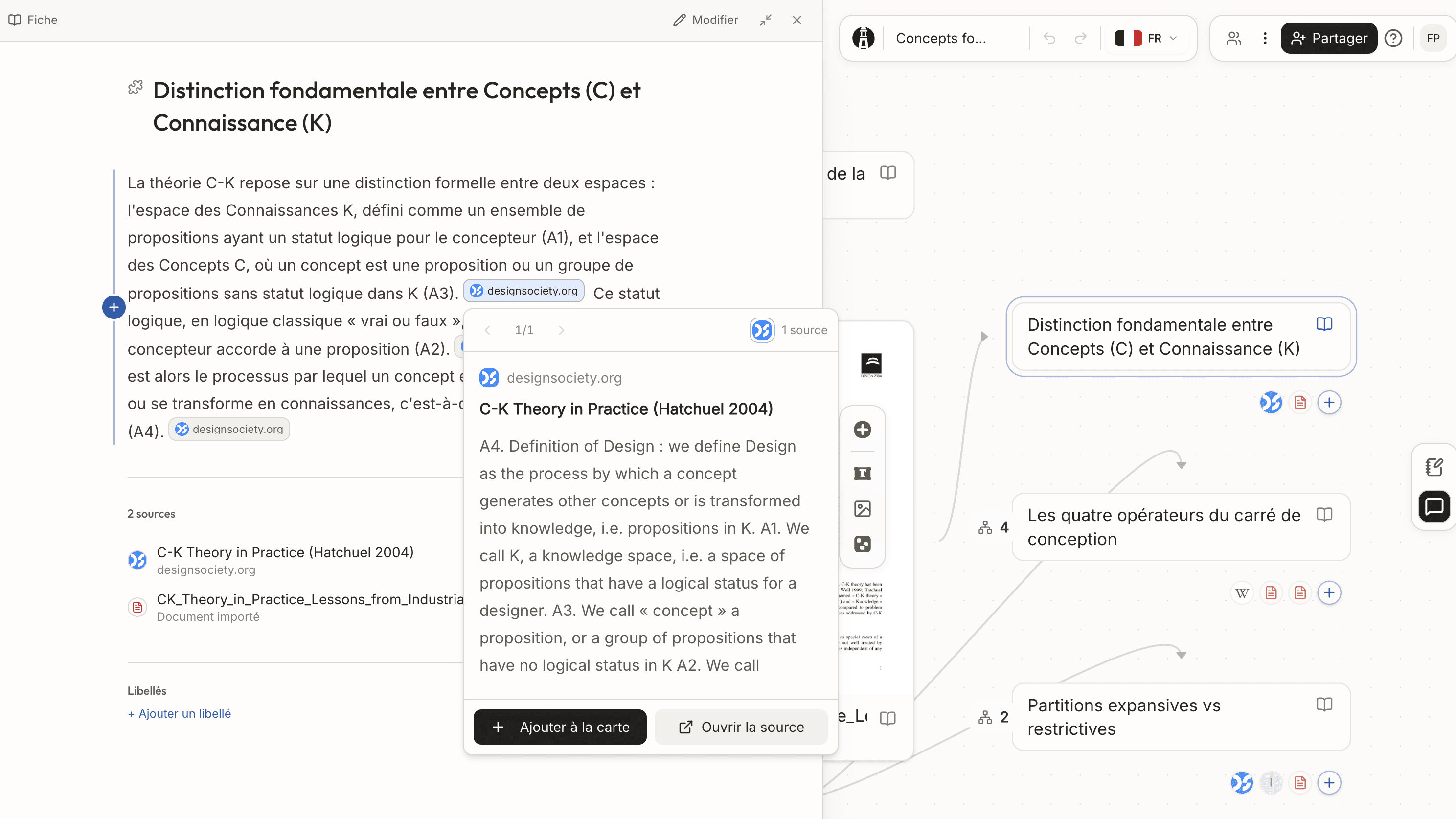Viewport: 1456px width, 819px height.
Task: Click designsociety.org domain in popup
Action: pyautogui.click(x=564, y=378)
